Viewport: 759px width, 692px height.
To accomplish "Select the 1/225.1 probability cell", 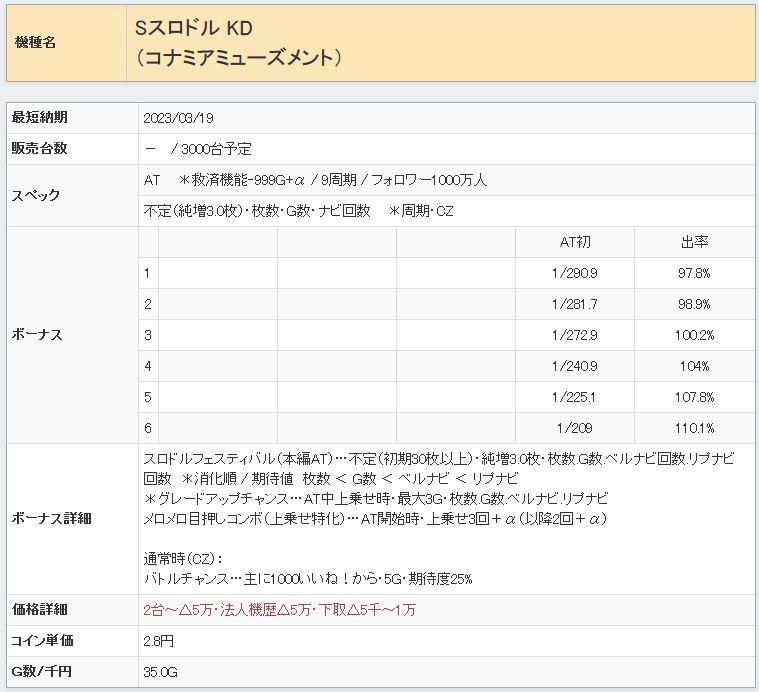I will (x=575, y=397).
